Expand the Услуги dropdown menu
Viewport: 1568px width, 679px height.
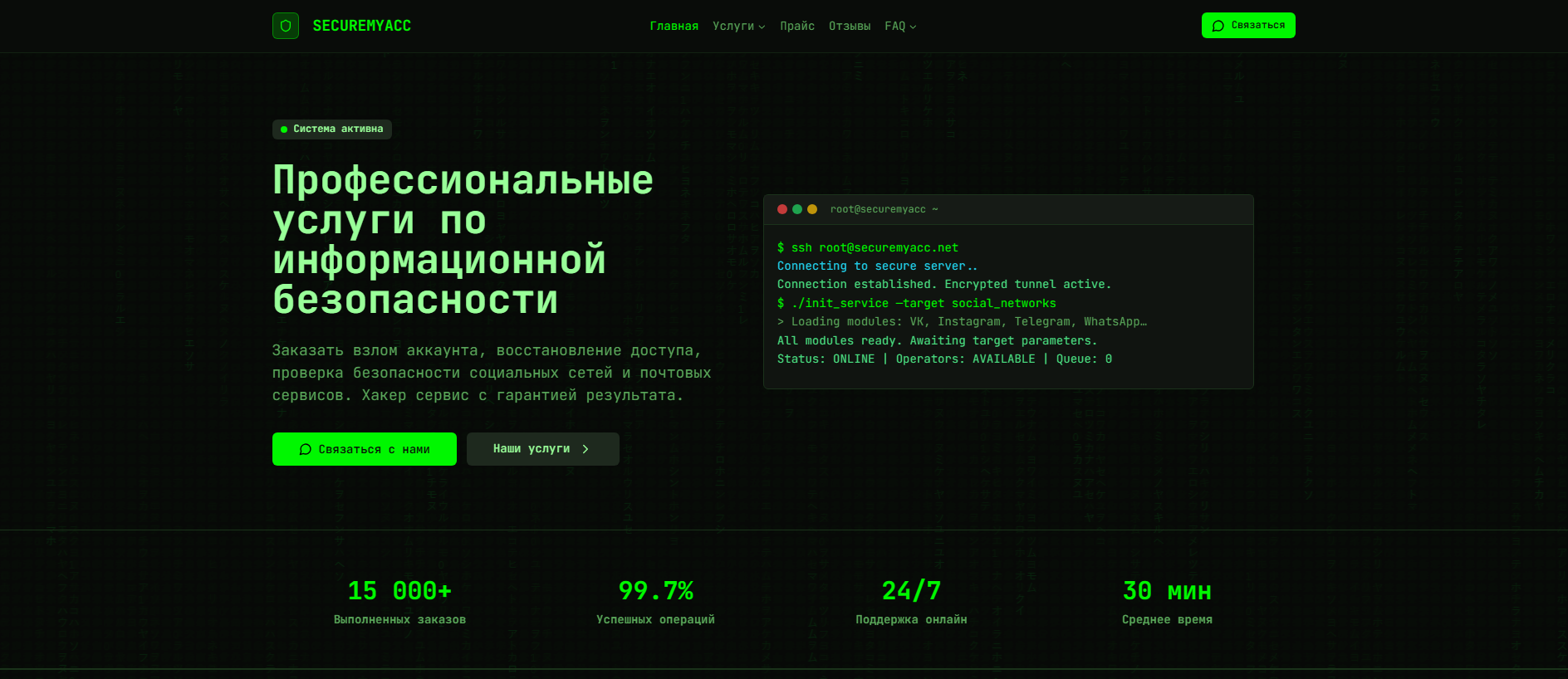tap(739, 26)
